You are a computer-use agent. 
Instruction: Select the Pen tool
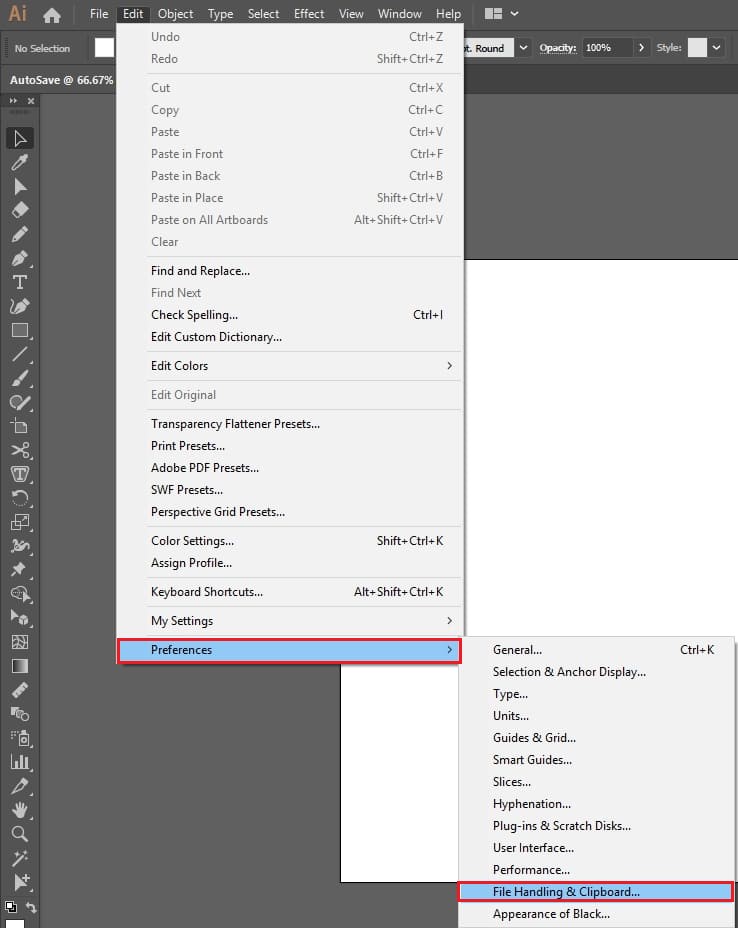(x=20, y=259)
